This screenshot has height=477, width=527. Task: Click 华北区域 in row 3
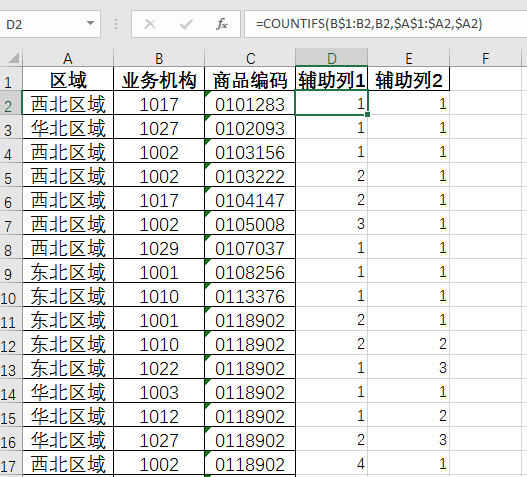(x=68, y=127)
